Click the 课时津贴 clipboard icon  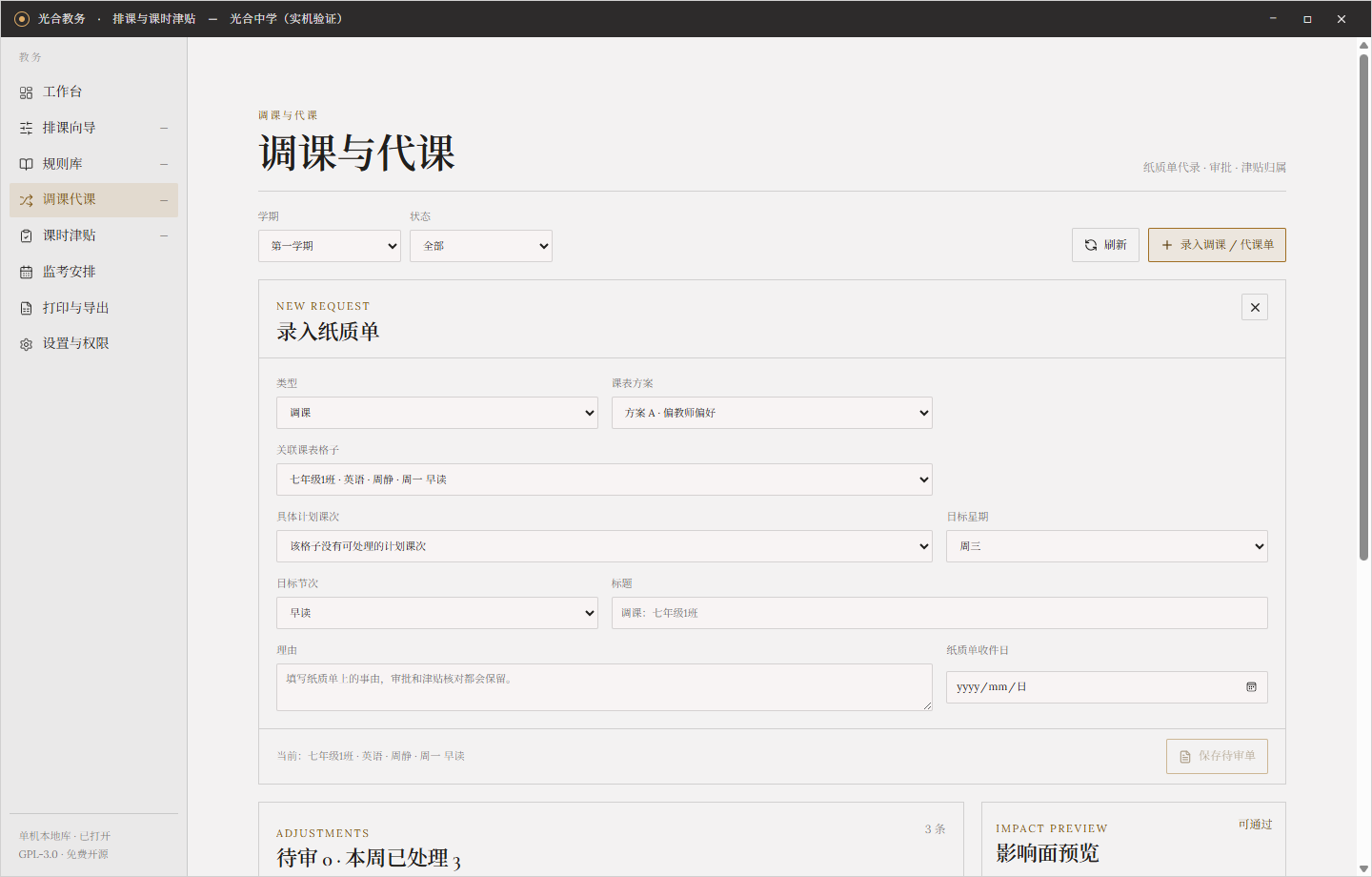click(x=26, y=235)
